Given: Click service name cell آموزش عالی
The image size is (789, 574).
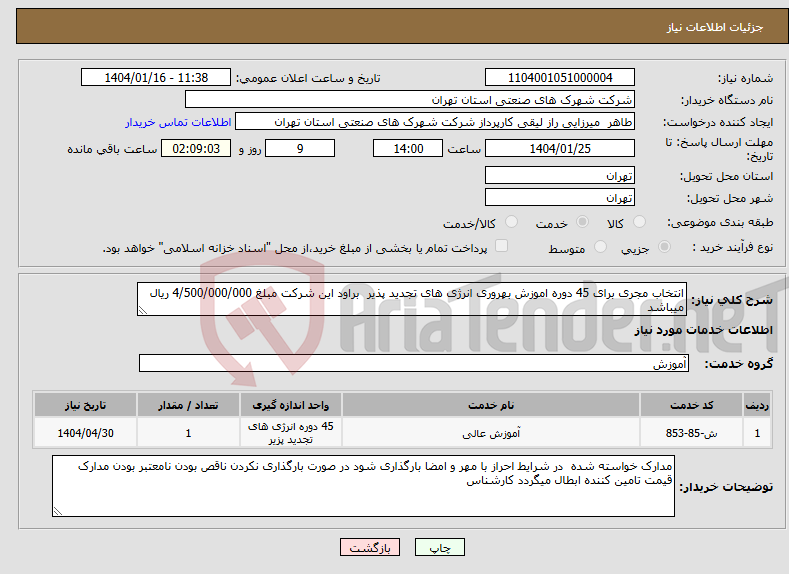Looking at the screenshot, I should 491,433.
